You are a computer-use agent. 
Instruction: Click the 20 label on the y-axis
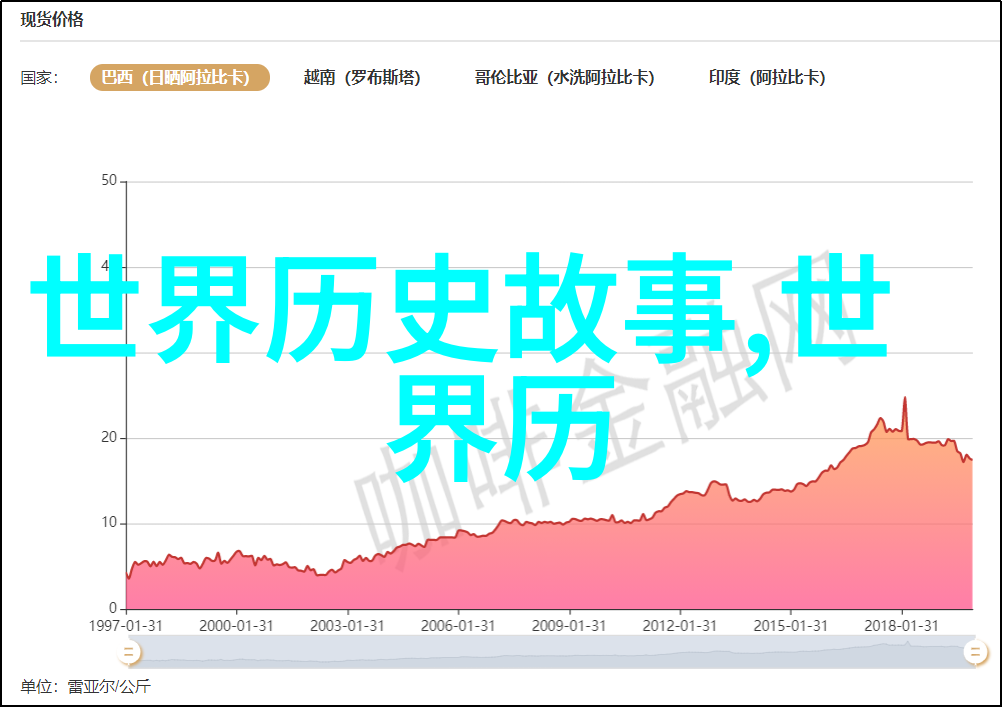109,438
